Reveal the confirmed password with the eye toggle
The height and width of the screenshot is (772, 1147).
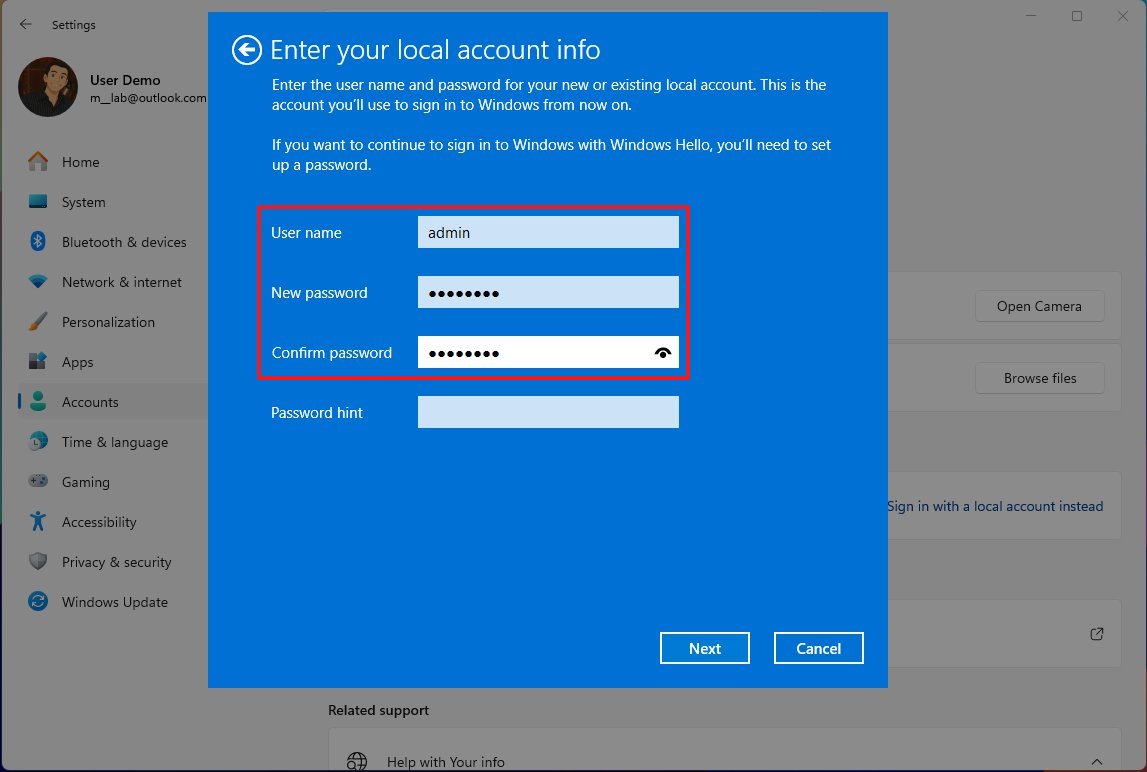point(662,352)
